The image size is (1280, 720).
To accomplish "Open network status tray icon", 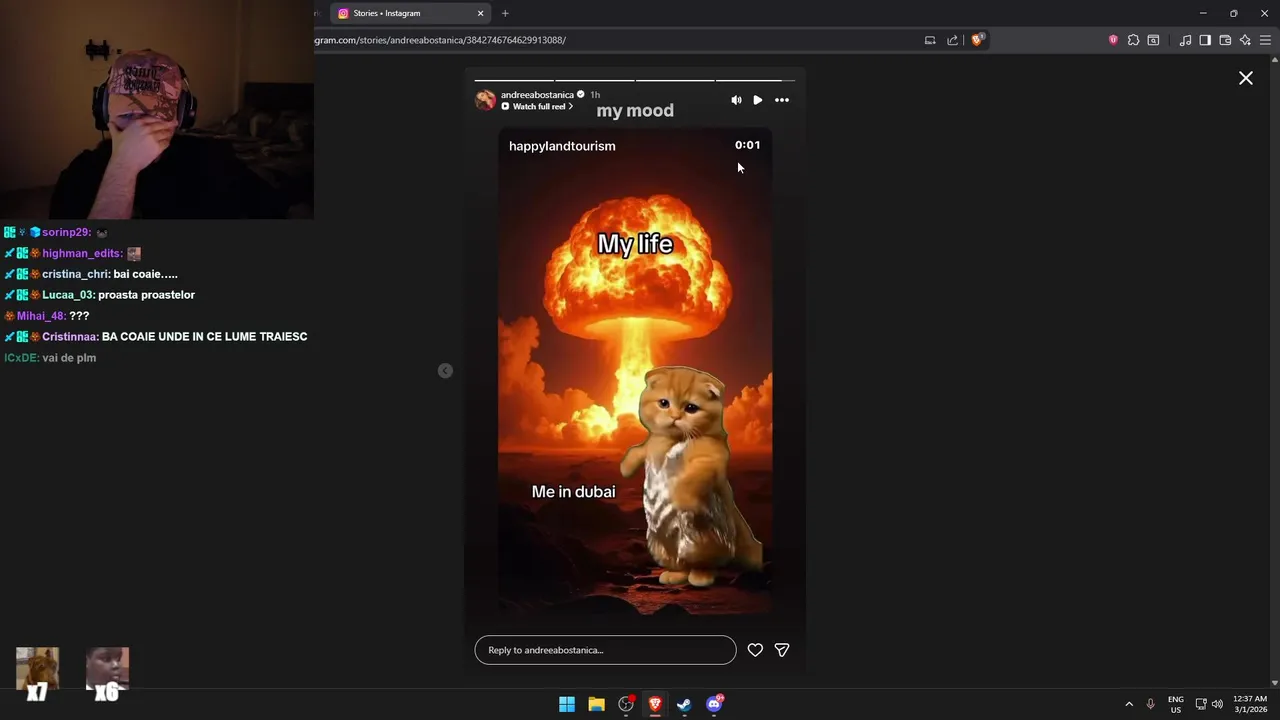I will point(1201,704).
